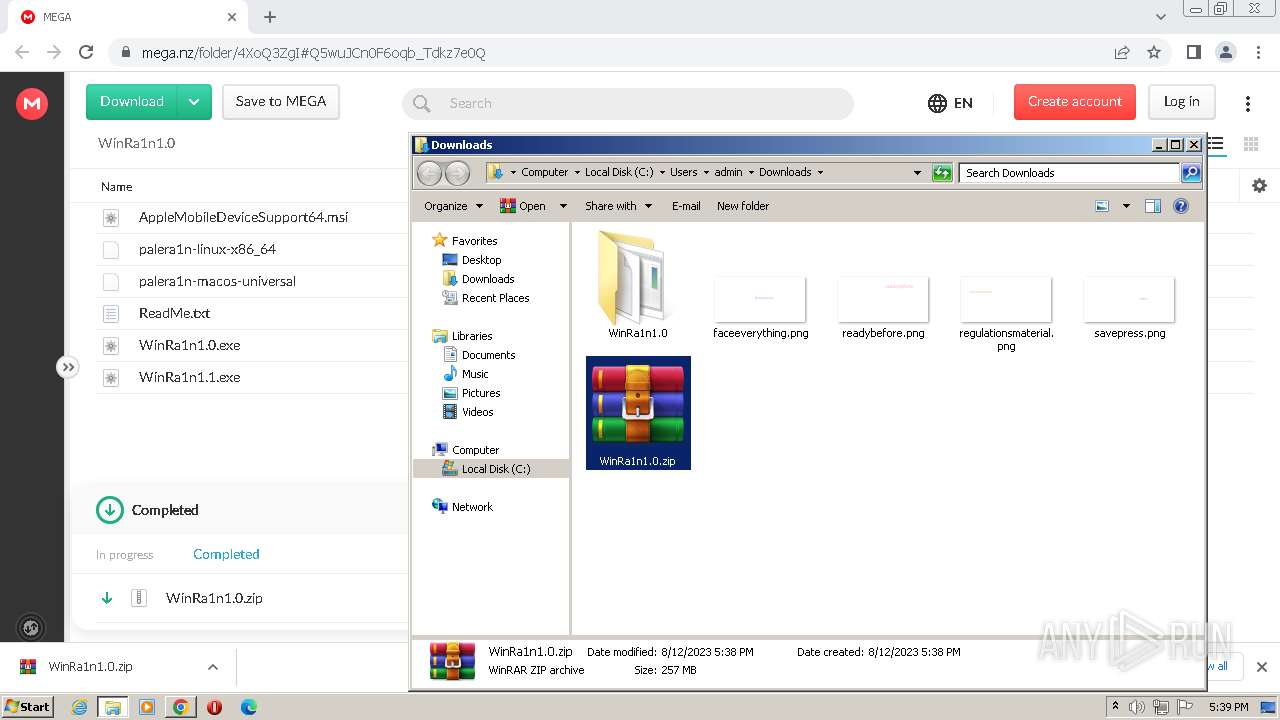The width and height of the screenshot is (1280, 720).
Task: Click New folder in the Explorer toolbar
Action: click(x=743, y=206)
